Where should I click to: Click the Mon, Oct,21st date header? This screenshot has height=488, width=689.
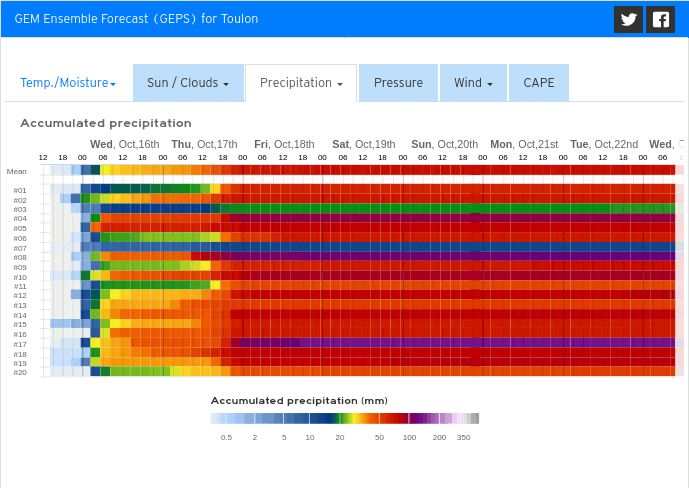click(x=524, y=145)
